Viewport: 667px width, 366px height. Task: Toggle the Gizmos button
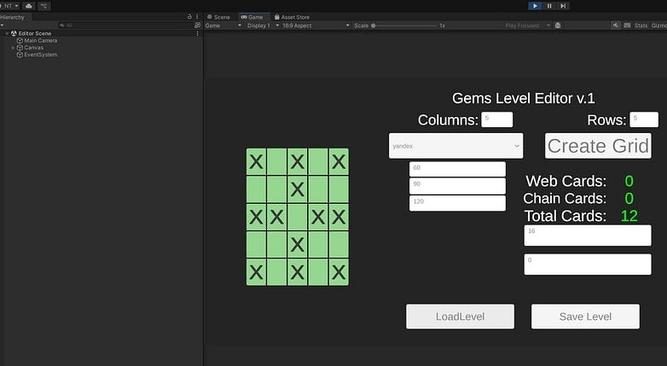pyautogui.click(x=659, y=26)
